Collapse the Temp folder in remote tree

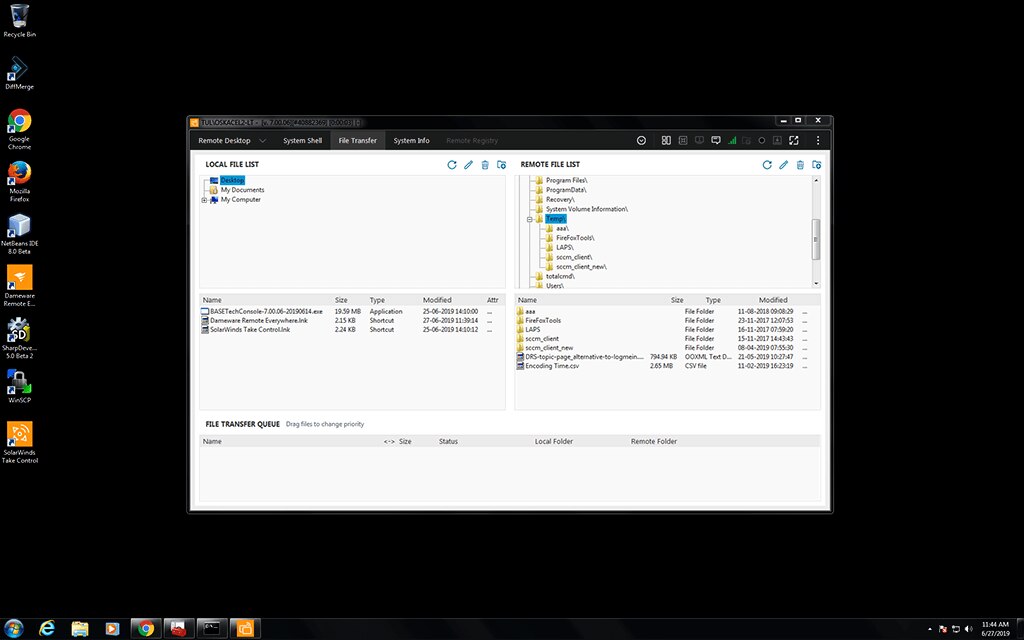[x=530, y=218]
